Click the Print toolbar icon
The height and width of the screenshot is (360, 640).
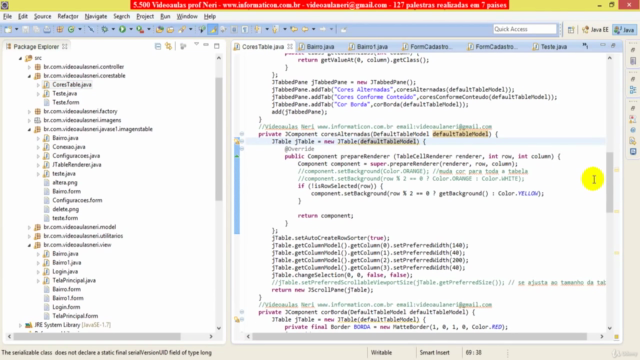[47, 29]
